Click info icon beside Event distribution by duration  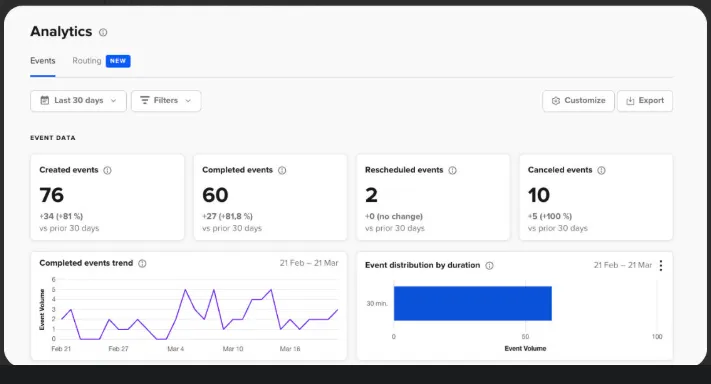coord(489,266)
